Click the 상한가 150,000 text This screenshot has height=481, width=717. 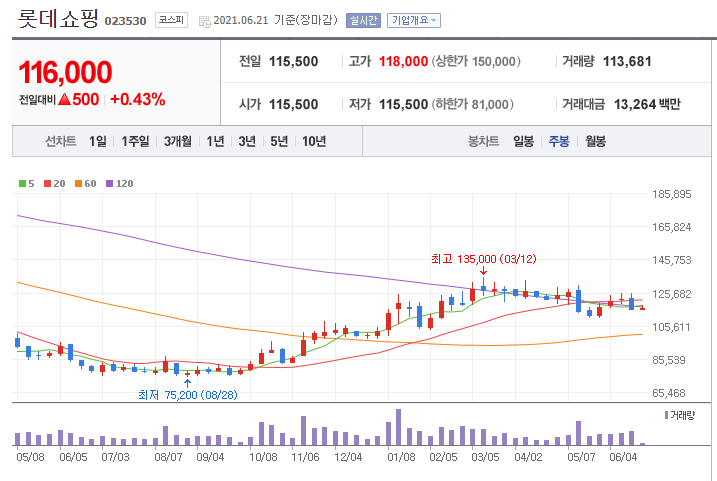pyautogui.click(x=476, y=61)
